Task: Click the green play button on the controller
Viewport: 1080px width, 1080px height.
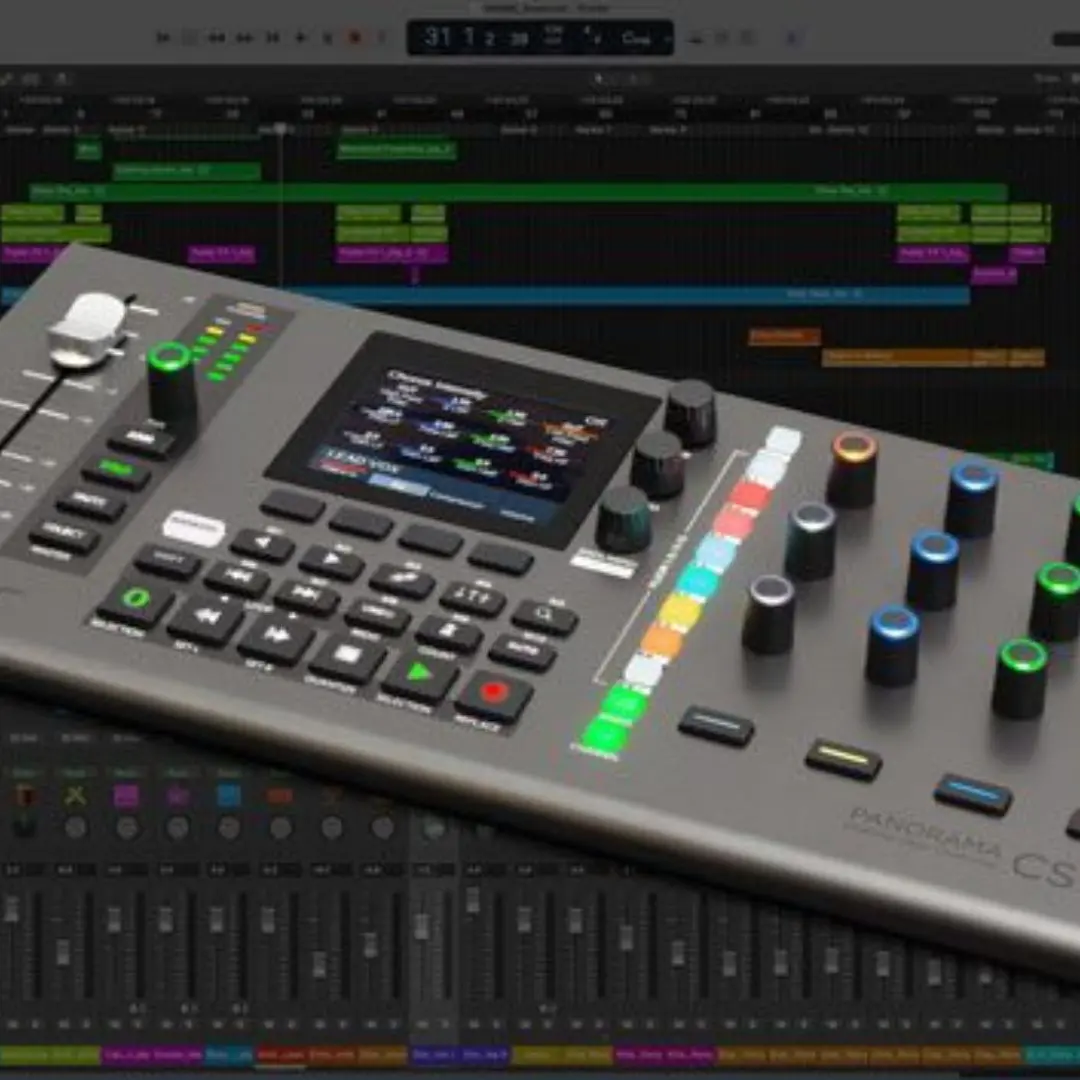Action: pos(418,674)
